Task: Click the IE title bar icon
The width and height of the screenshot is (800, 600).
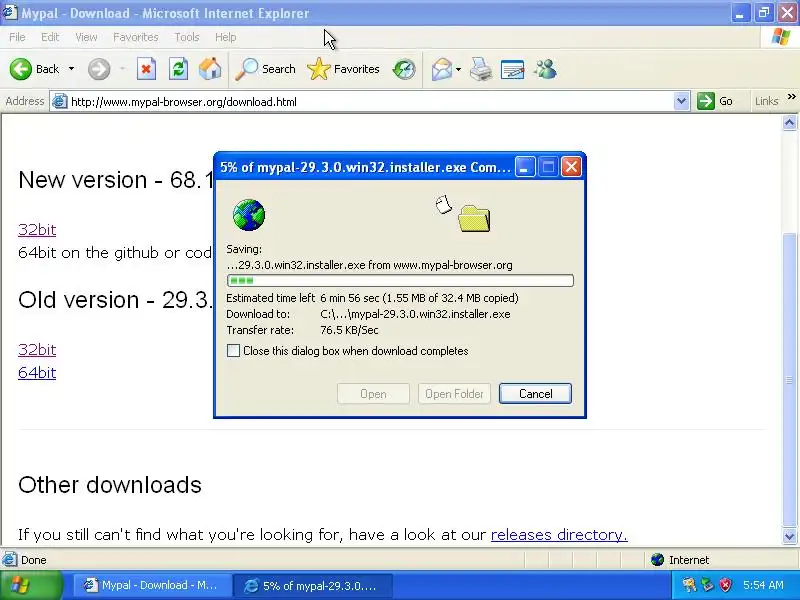Action: 10,13
